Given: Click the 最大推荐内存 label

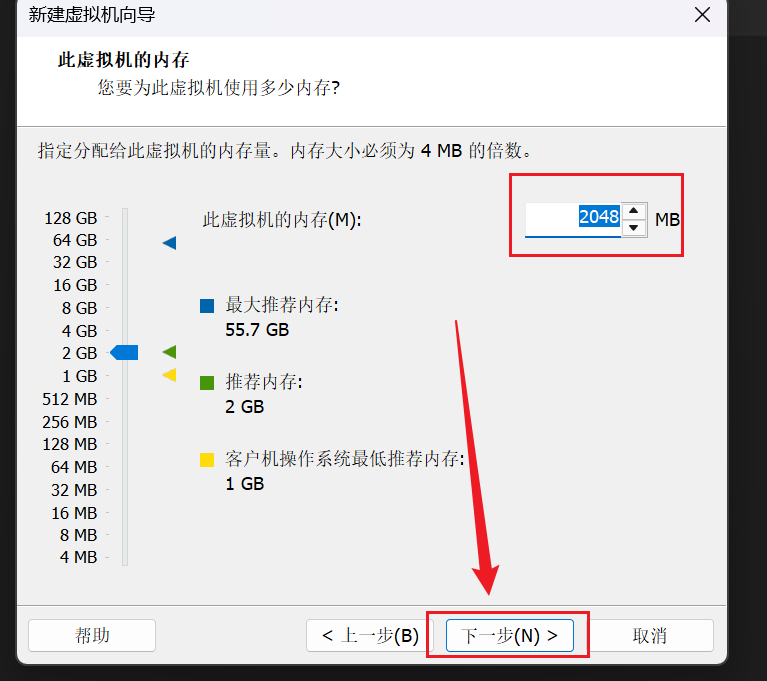Looking at the screenshot, I should point(282,305).
